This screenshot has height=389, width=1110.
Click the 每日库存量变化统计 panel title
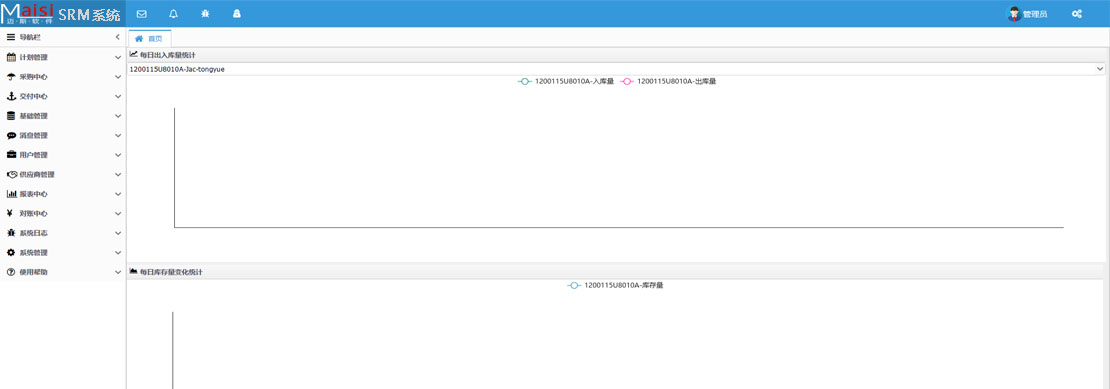tap(171, 272)
